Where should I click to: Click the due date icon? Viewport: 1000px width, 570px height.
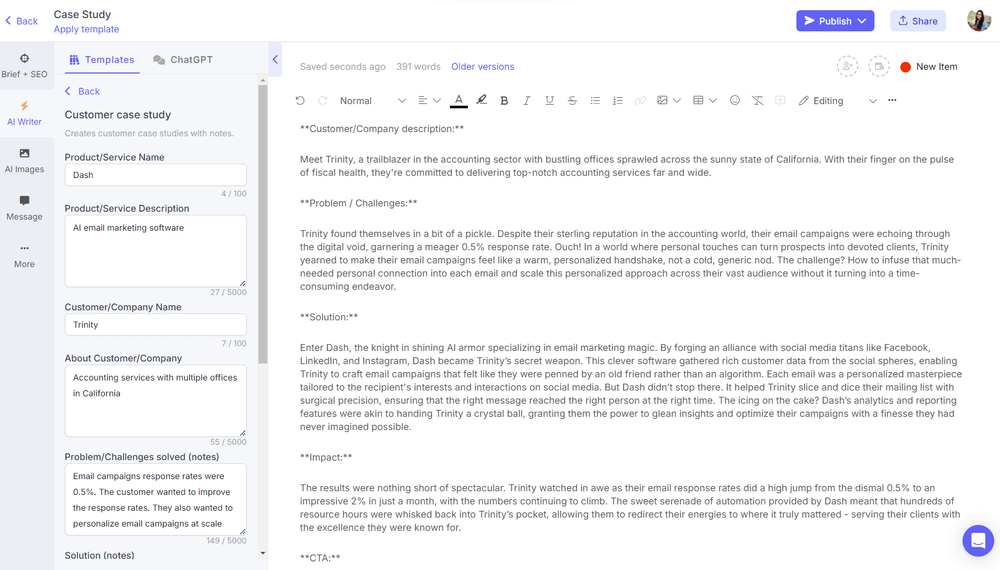pos(879,66)
